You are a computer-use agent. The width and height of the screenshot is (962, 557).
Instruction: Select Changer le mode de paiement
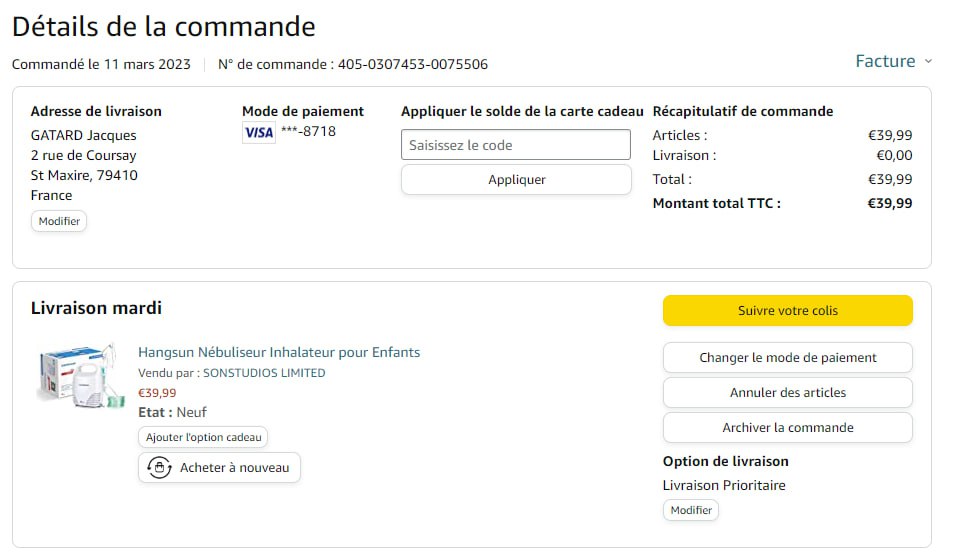point(787,358)
